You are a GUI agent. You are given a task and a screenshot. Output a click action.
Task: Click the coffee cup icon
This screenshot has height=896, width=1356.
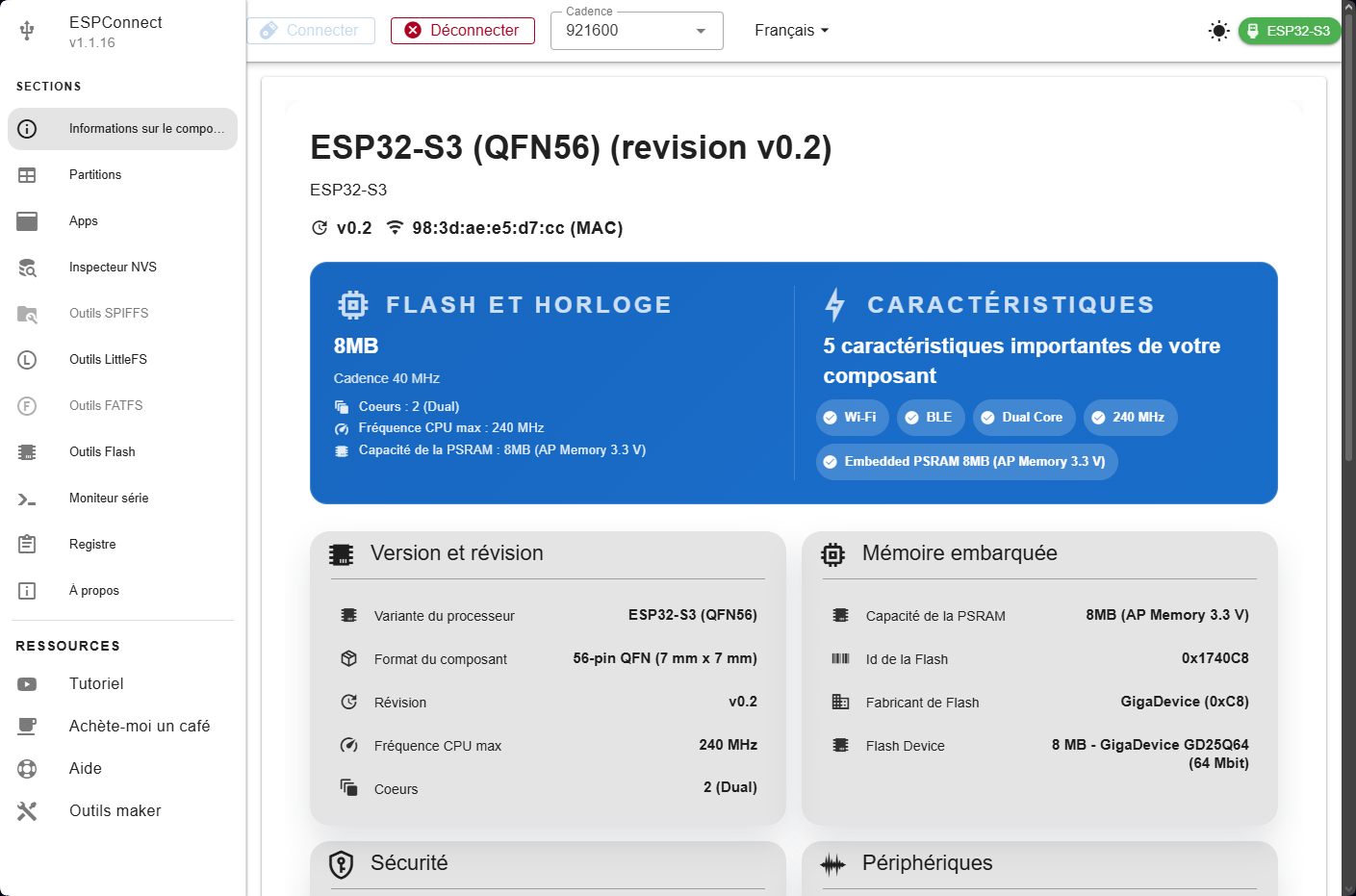pos(27,727)
